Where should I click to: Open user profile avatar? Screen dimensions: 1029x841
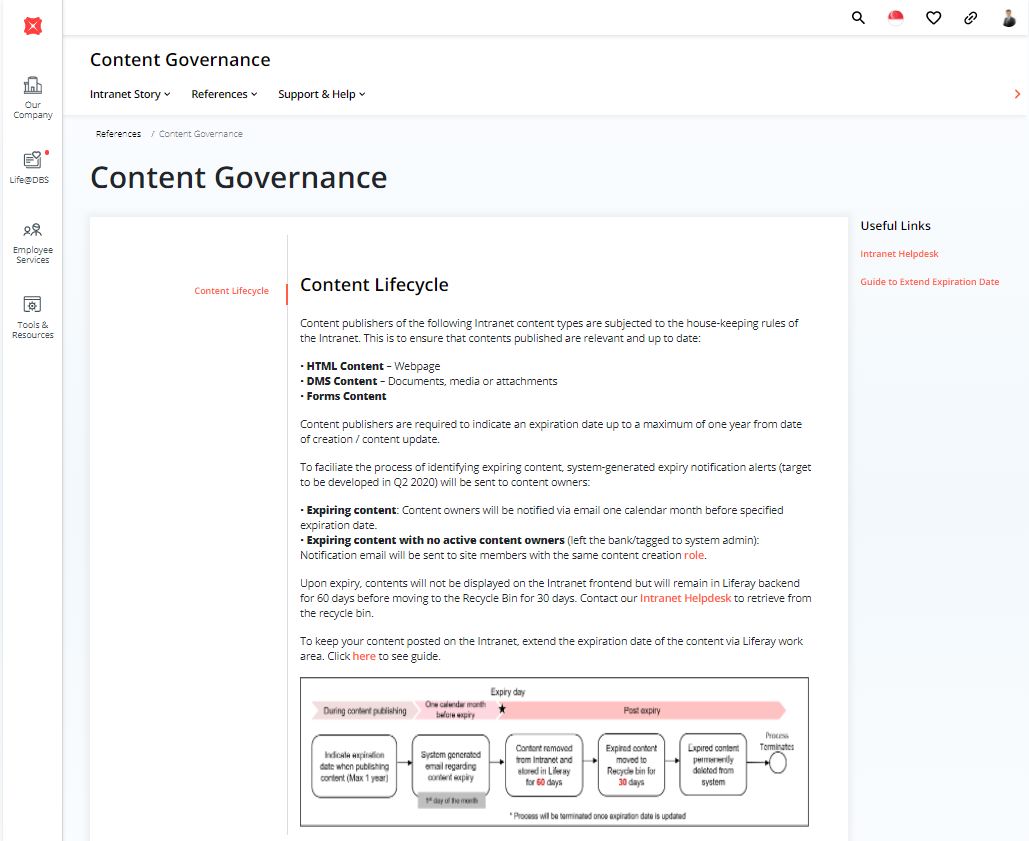[1008, 18]
